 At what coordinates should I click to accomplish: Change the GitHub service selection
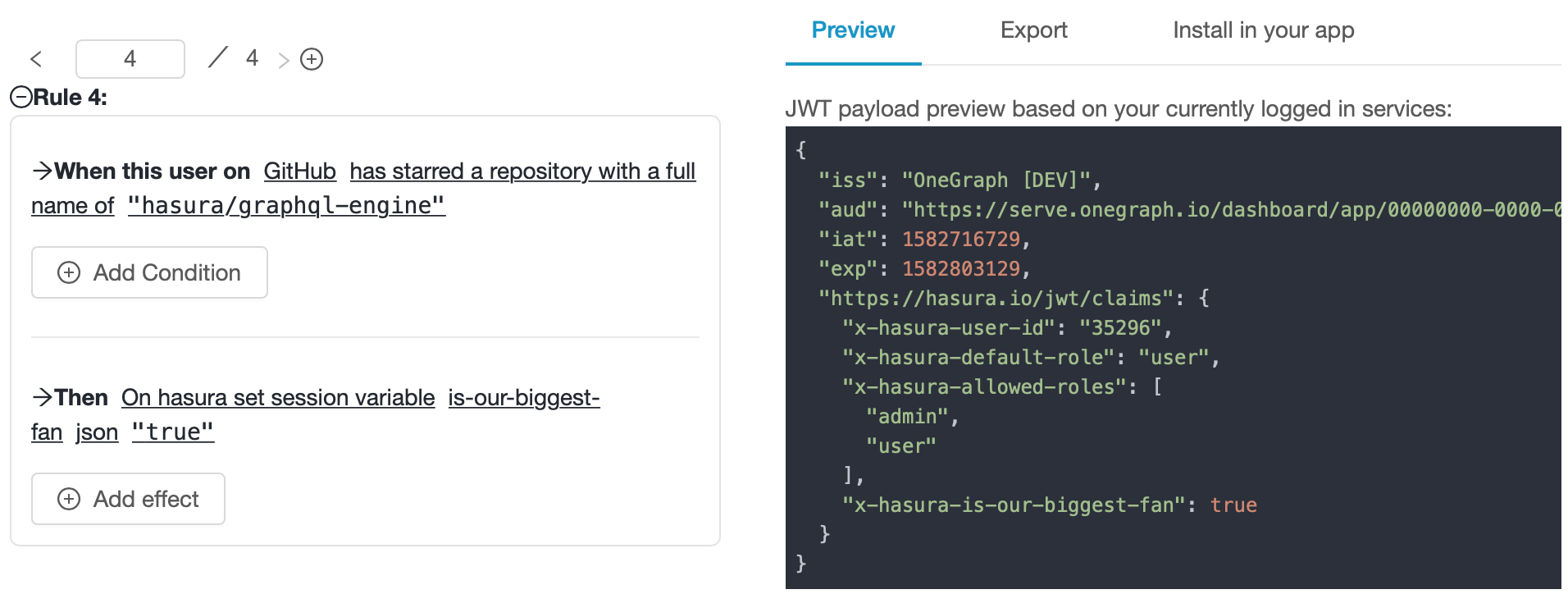point(299,171)
